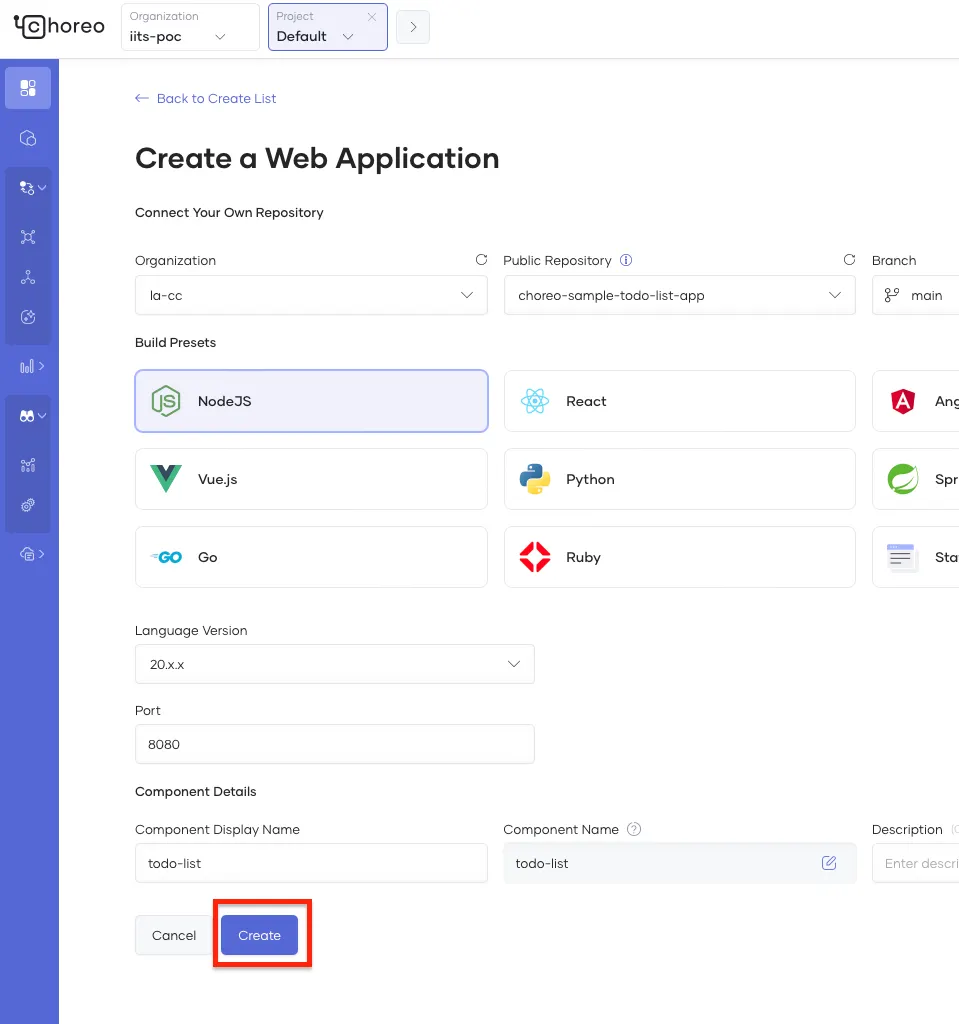The height and width of the screenshot is (1024, 959).
Task: Open the hexagon components sidebar icon
Action: 28,138
